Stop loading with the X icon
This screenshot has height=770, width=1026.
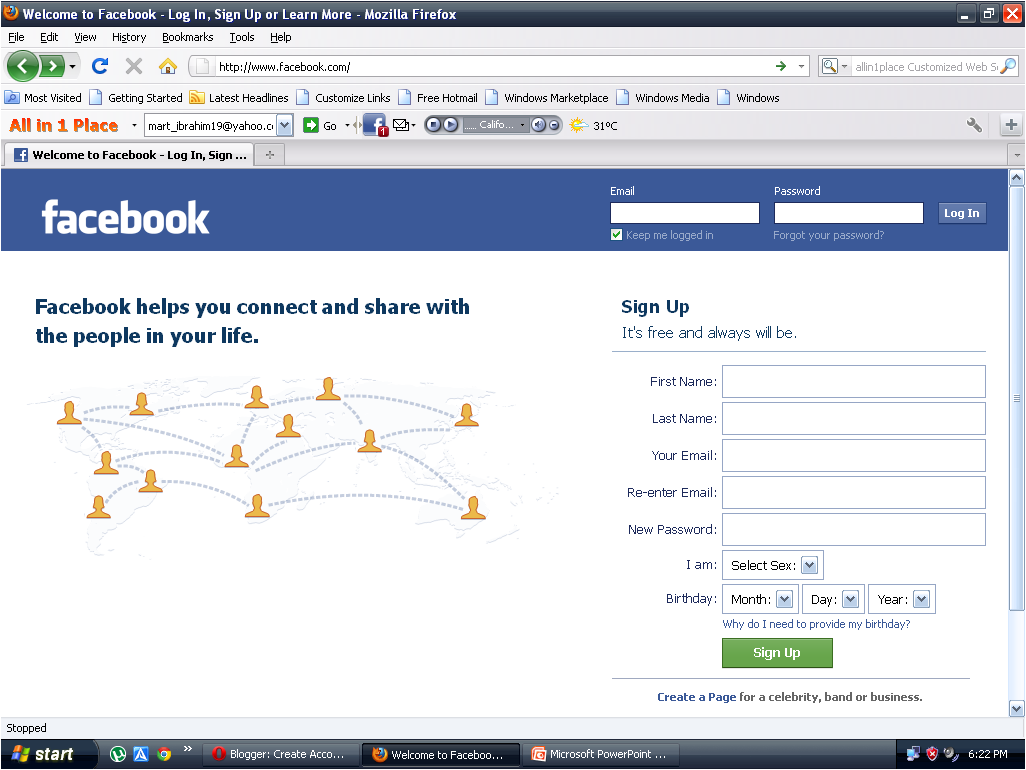[x=133, y=66]
